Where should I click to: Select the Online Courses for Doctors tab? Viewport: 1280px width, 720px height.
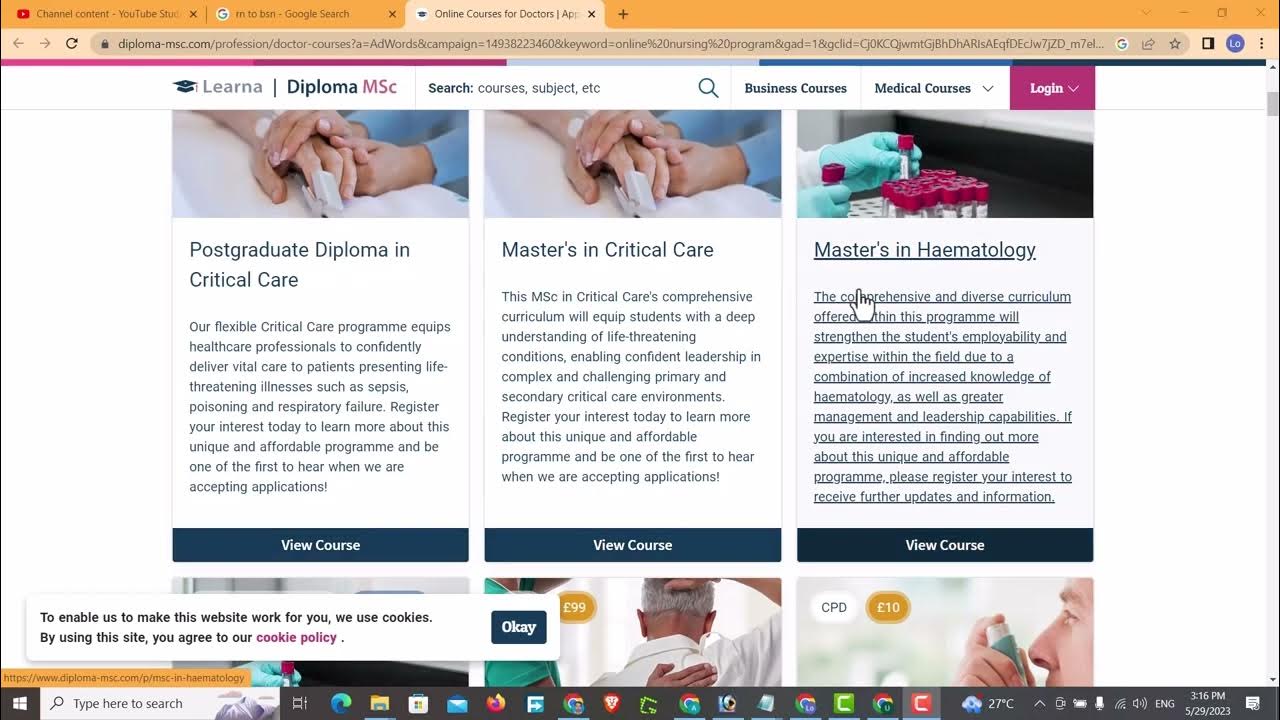pos(507,14)
